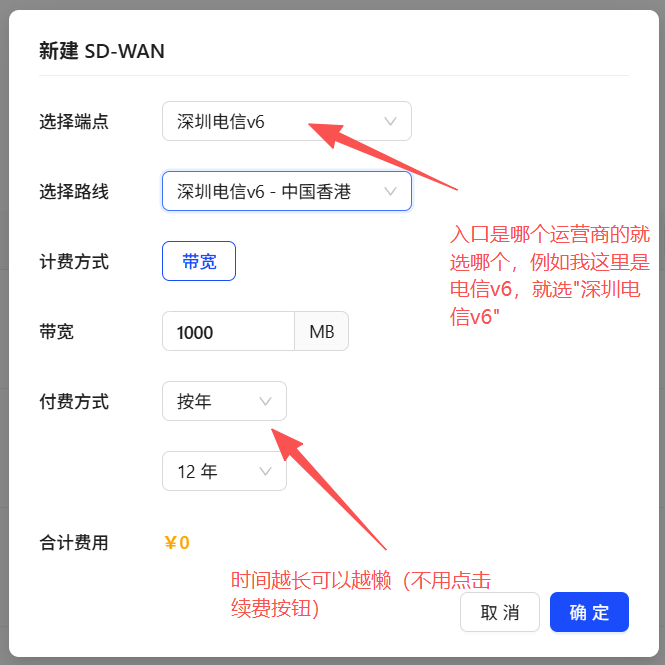Confirm with the blue 确定 button
The image size is (665, 665).
tap(589, 612)
